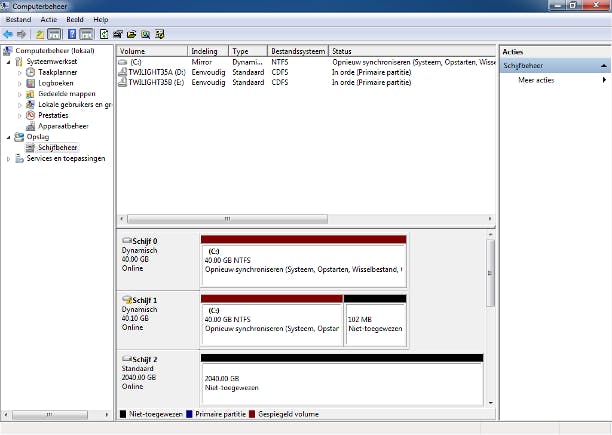612x435 pixels.
Task: Click the scroll down arrow of disk view
Action: [491, 403]
